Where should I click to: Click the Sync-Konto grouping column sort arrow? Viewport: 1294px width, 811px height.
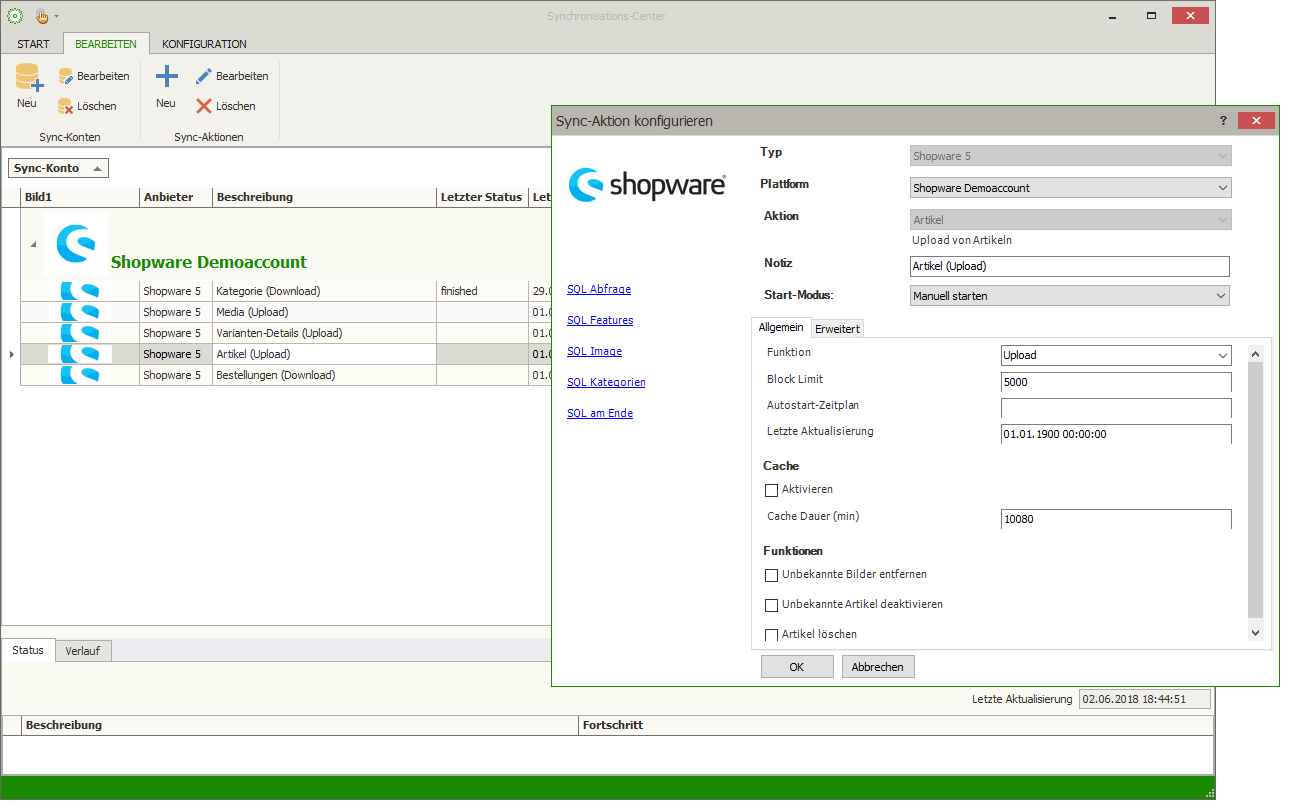96,169
